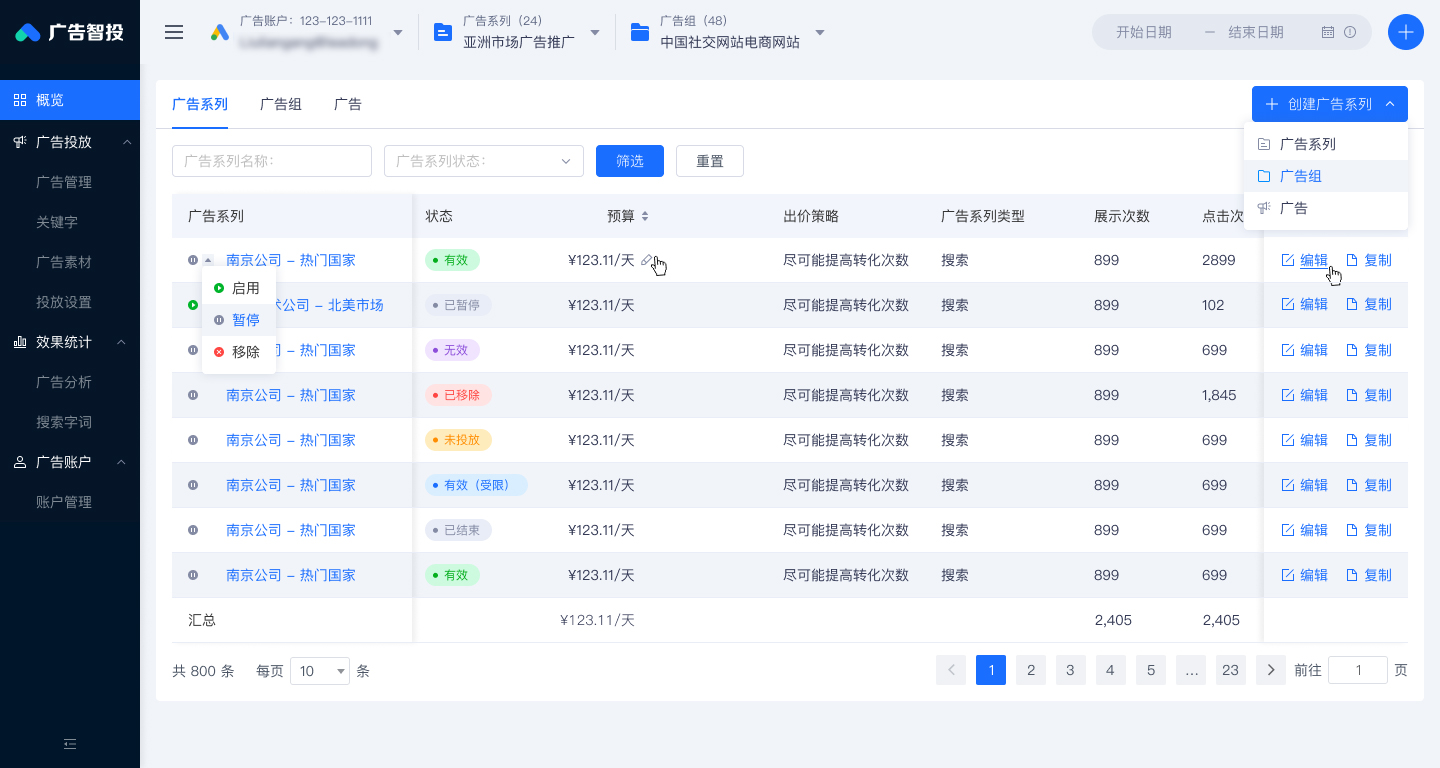Focus the 广告系列名称 input field
The image size is (1440, 768).
coord(272,161)
